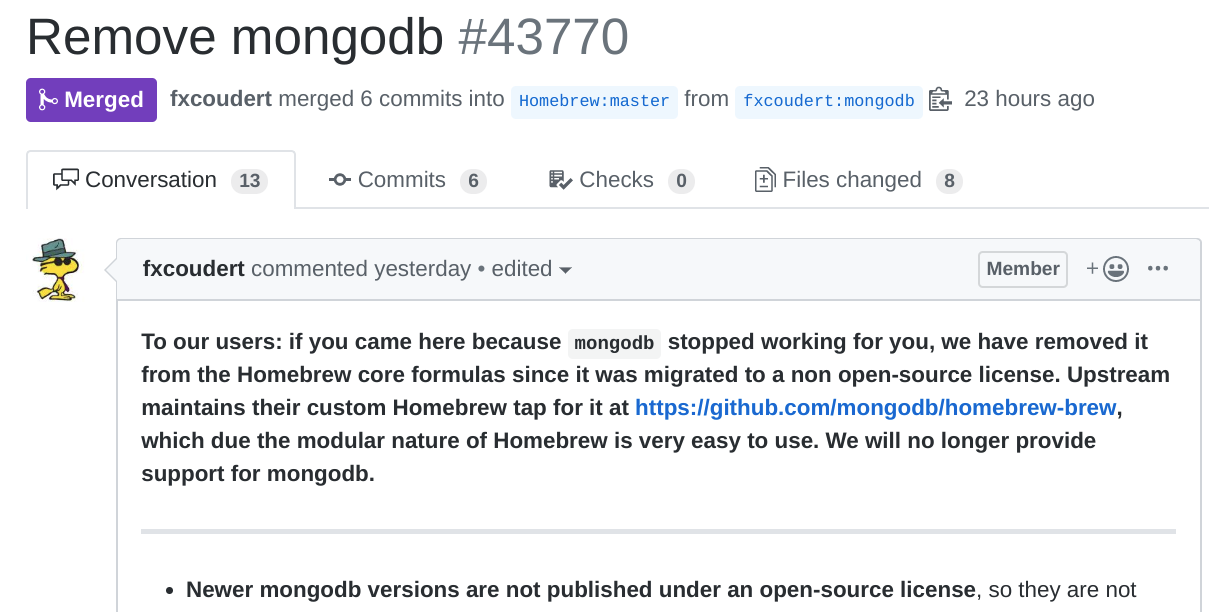This screenshot has width=1209, height=612.
Task: Switch to the Commits tab
Action: pos(407,180)
